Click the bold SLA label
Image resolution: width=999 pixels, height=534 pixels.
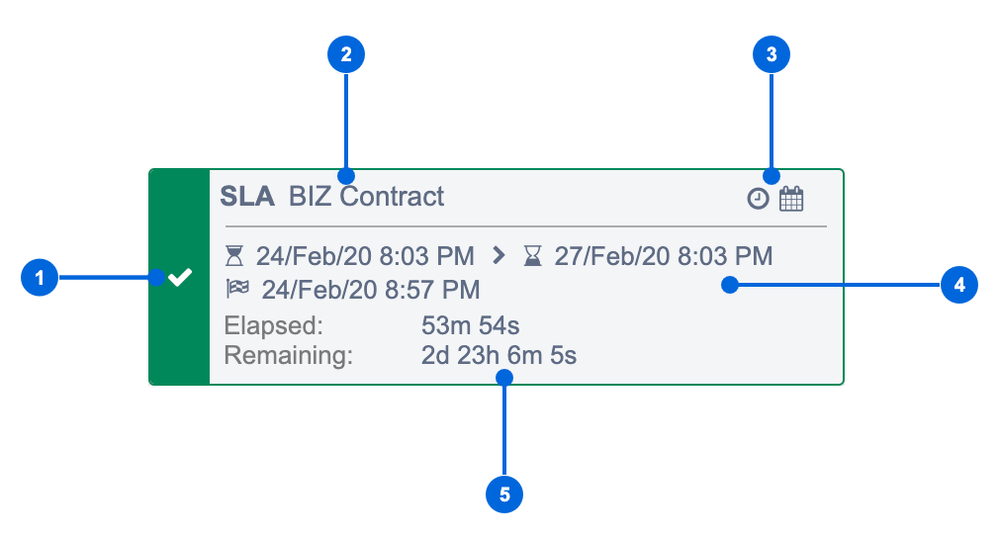click(x=247, y=196)
